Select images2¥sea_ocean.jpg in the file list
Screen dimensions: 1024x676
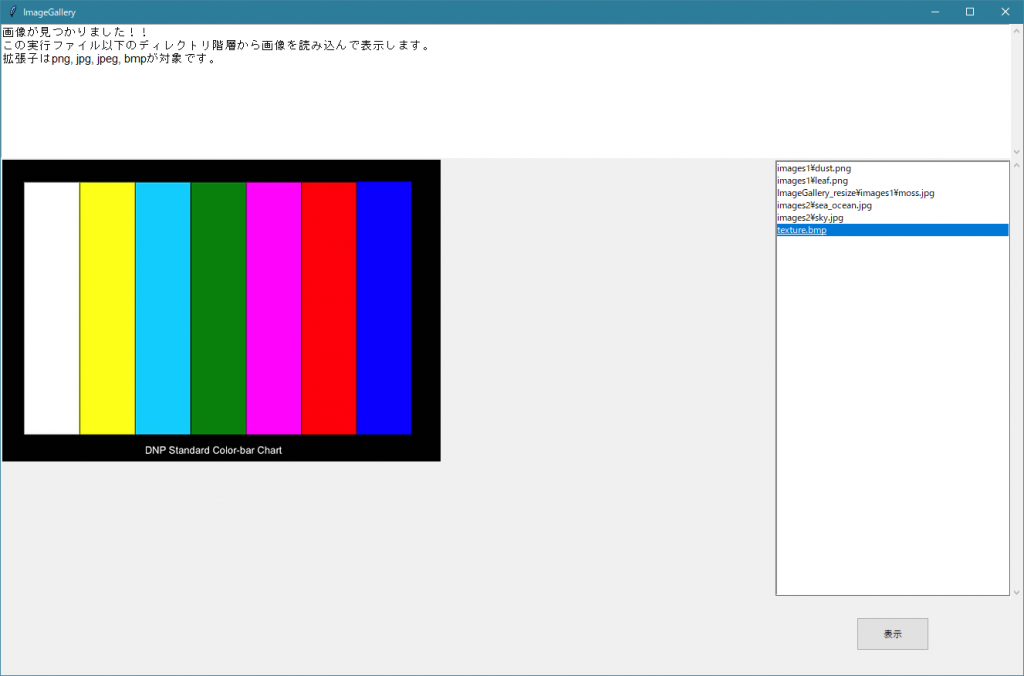click(892, 206)
